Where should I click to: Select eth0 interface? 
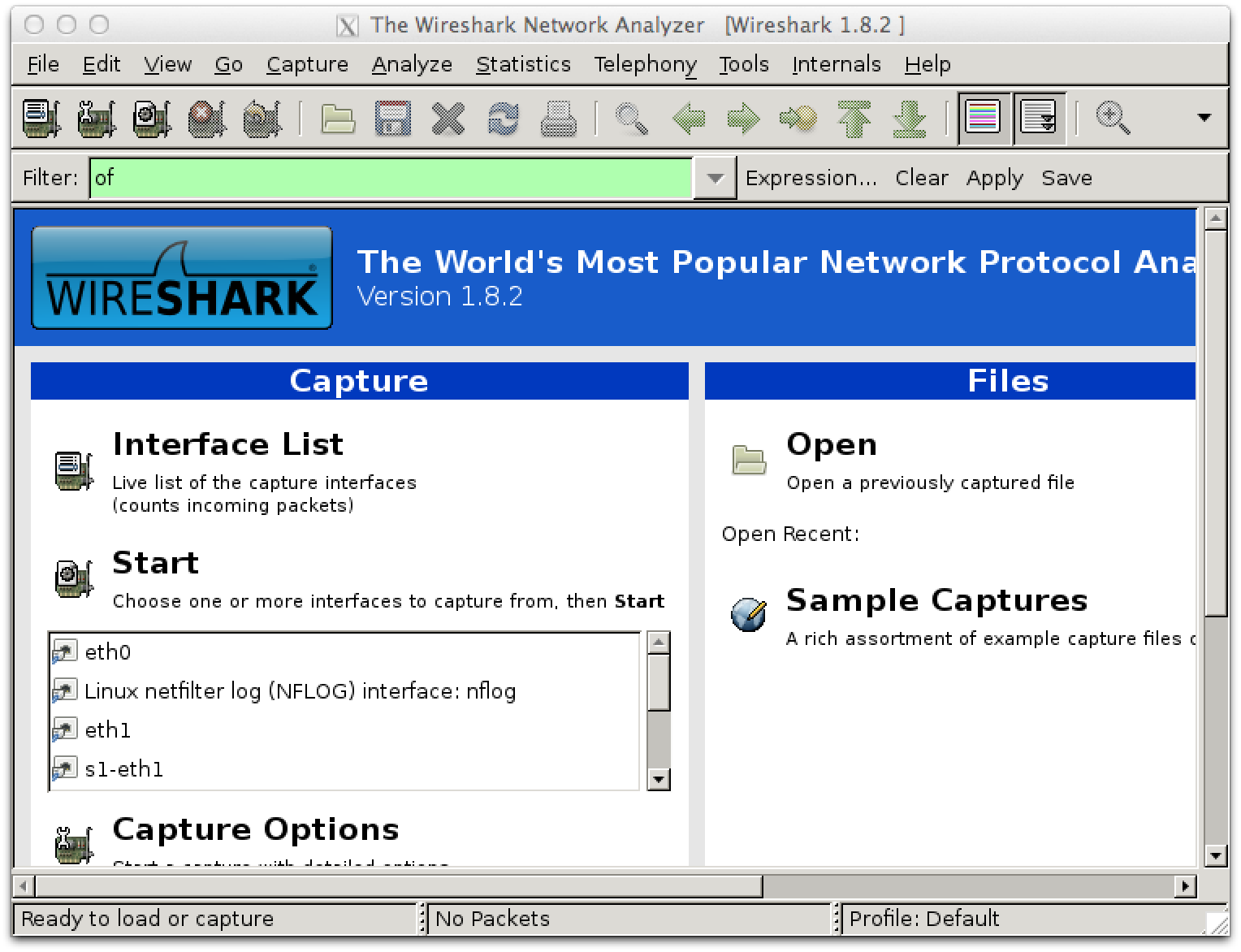tap(345, 652)
